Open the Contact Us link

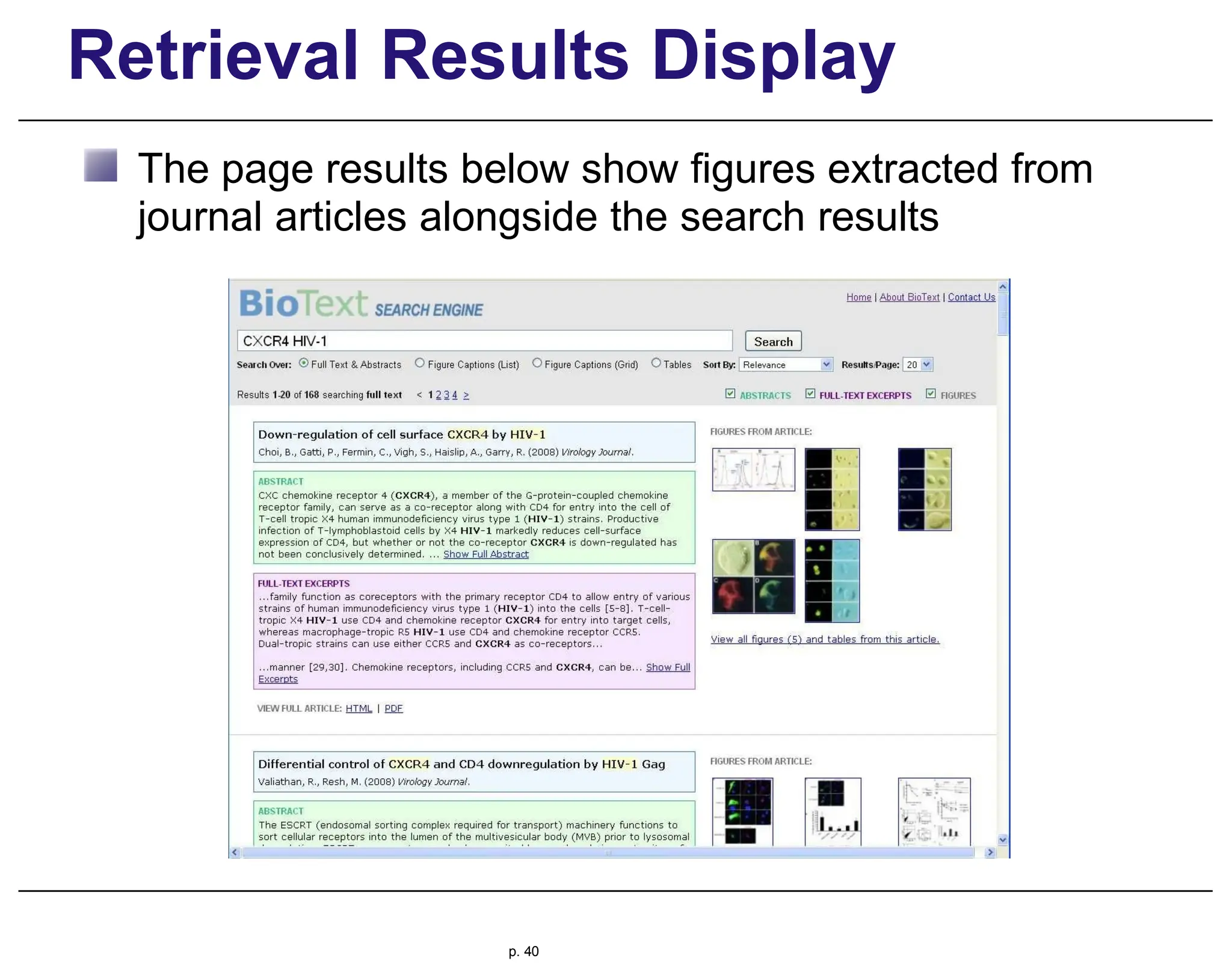pyautogui.click(x=972, y=297)
